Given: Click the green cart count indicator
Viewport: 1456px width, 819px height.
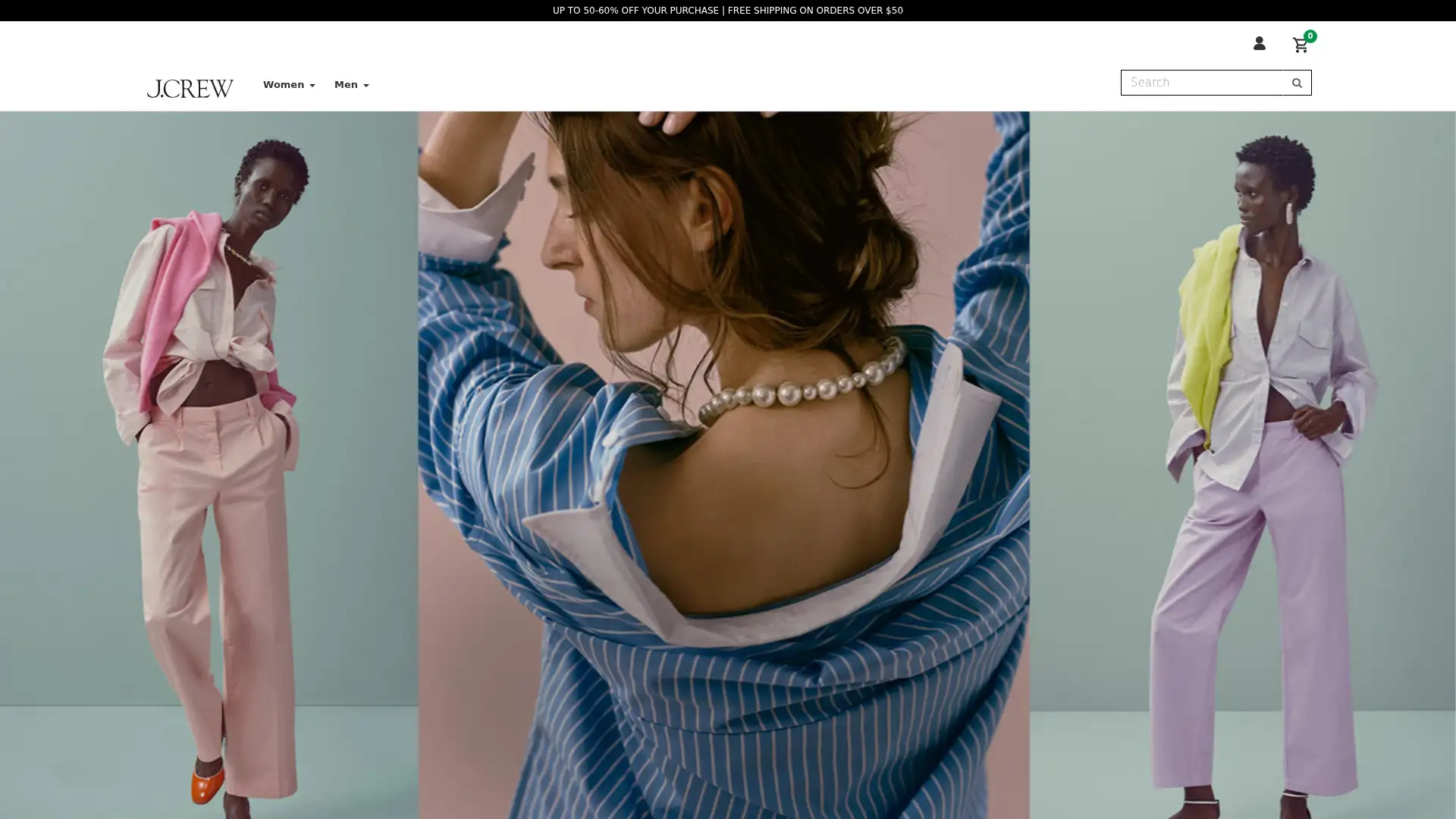Looking at the screenshot, I should tap(1310, 35).
